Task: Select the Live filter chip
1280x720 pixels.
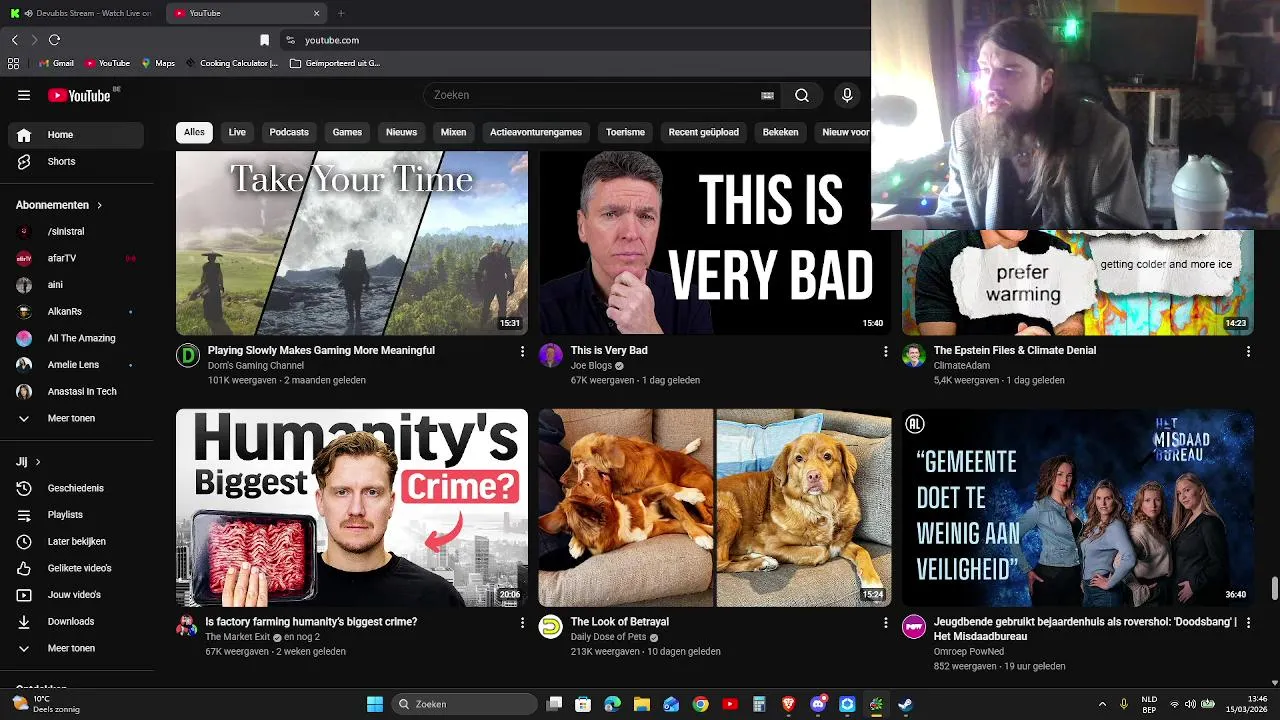Action: pyautogui.click(x=237, y=132)
